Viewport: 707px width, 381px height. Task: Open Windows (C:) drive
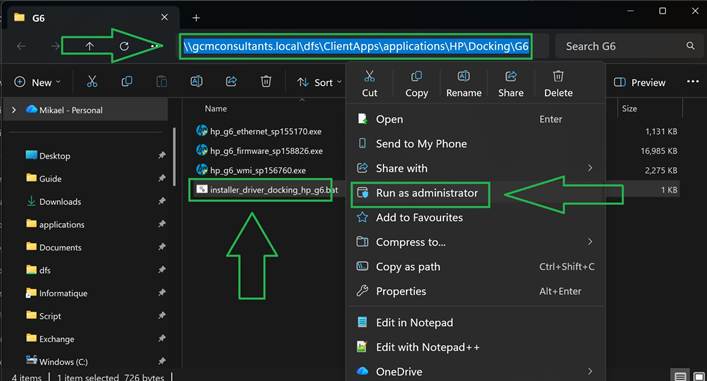pyautogui.click(x=63, y=362)
